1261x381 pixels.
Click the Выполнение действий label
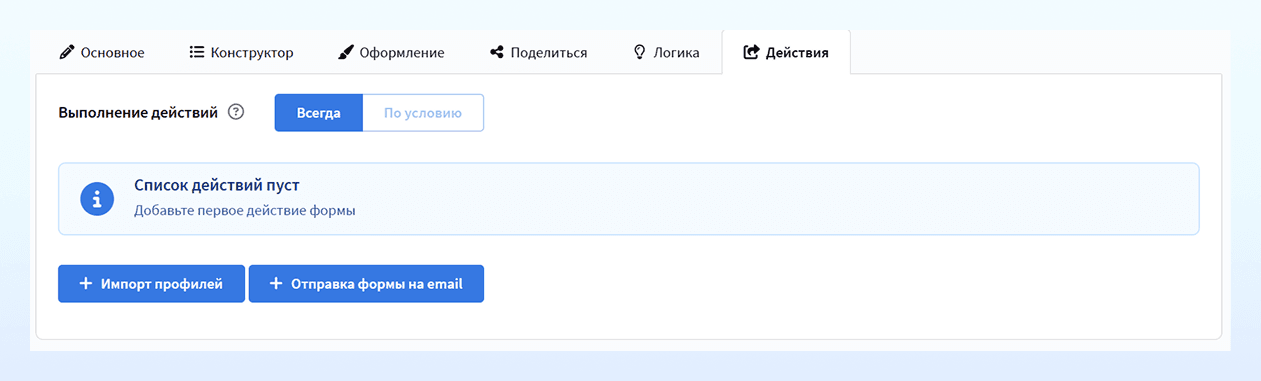[x=138, y=113]
